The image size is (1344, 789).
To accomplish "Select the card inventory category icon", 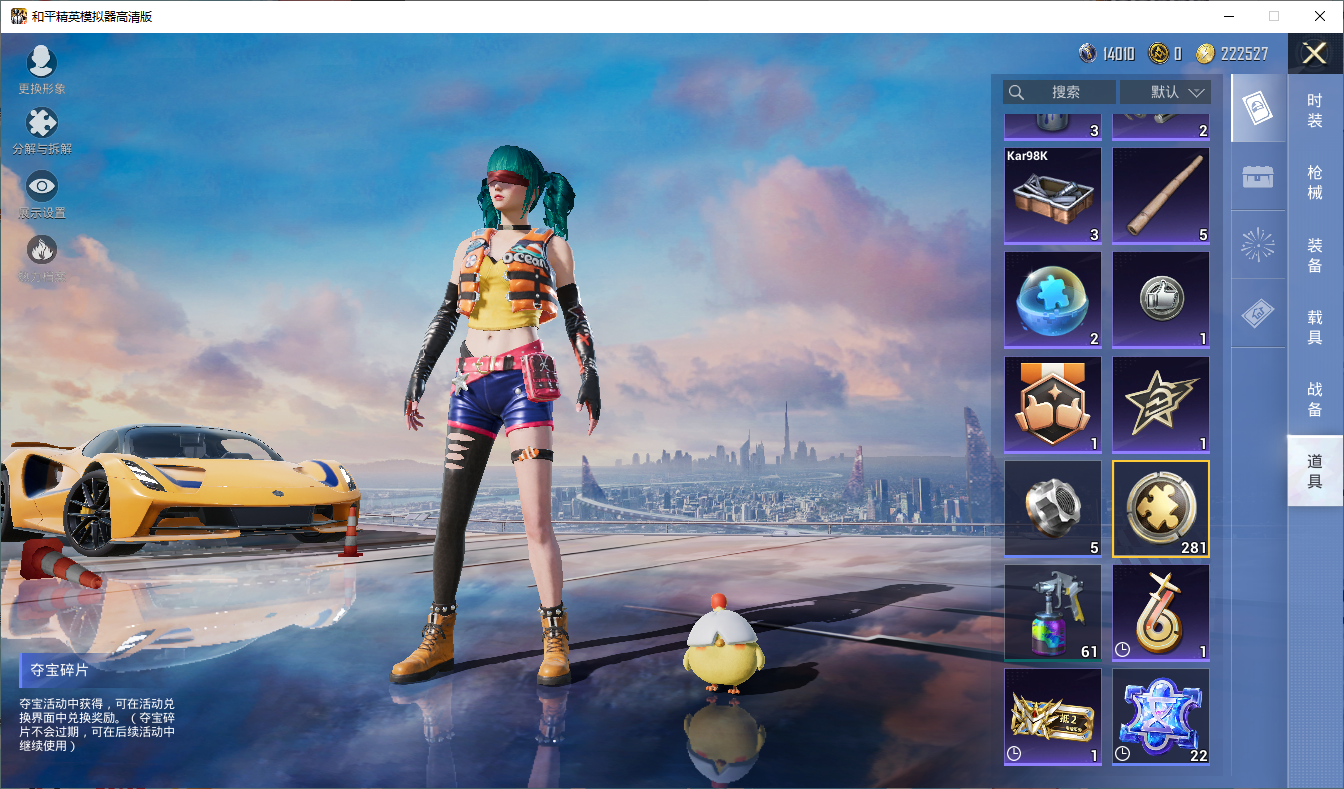I will click(x=1258, y=107).
